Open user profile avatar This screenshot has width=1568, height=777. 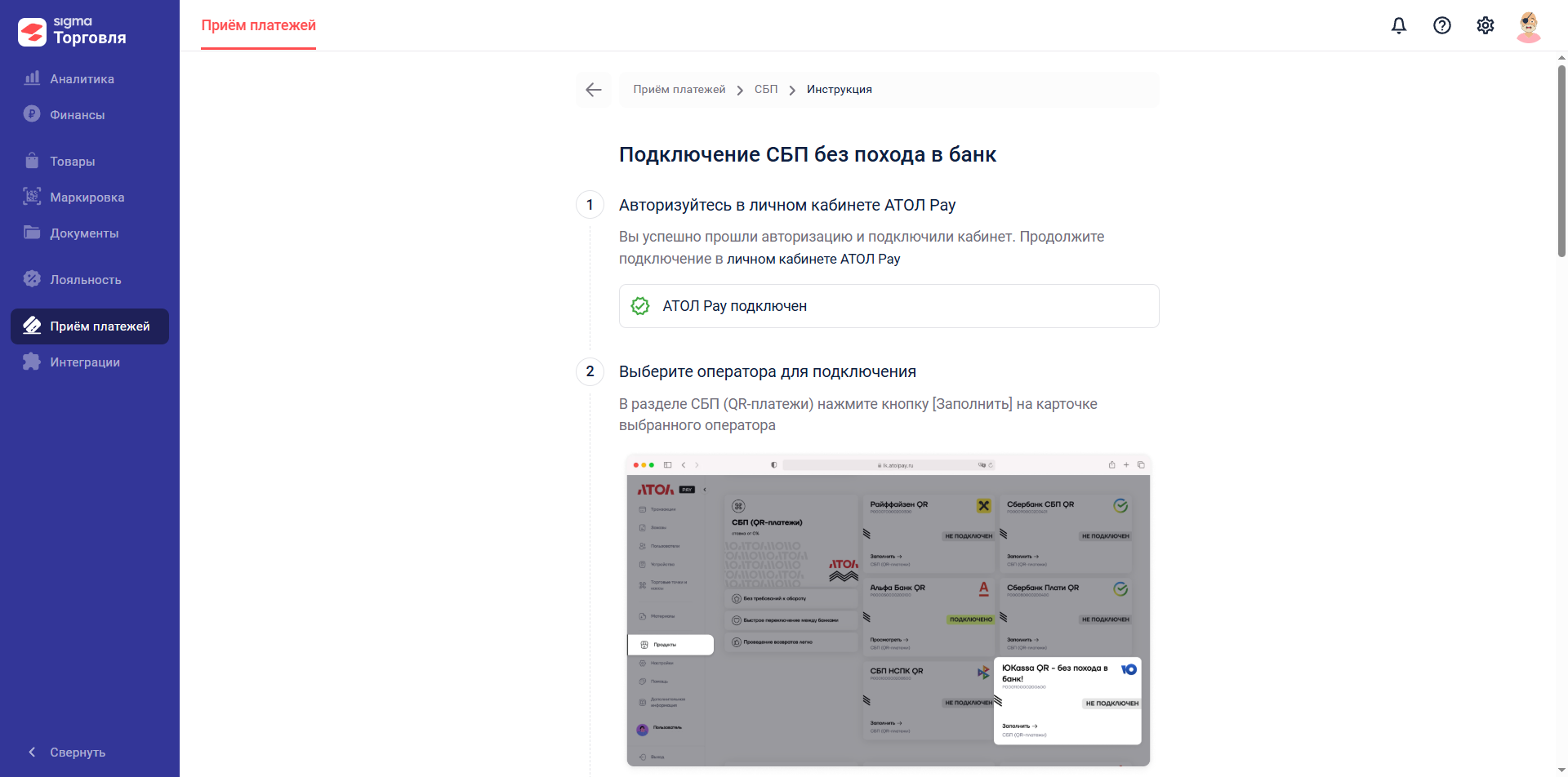coord(1529,25)
